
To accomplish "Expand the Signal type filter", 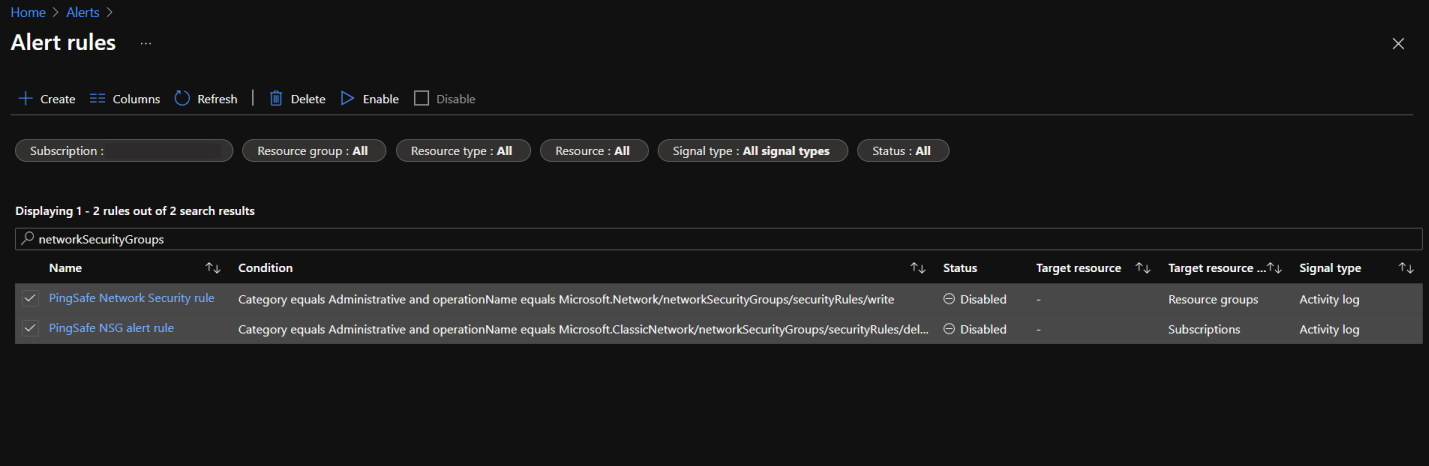I will [x=752, y=151].
